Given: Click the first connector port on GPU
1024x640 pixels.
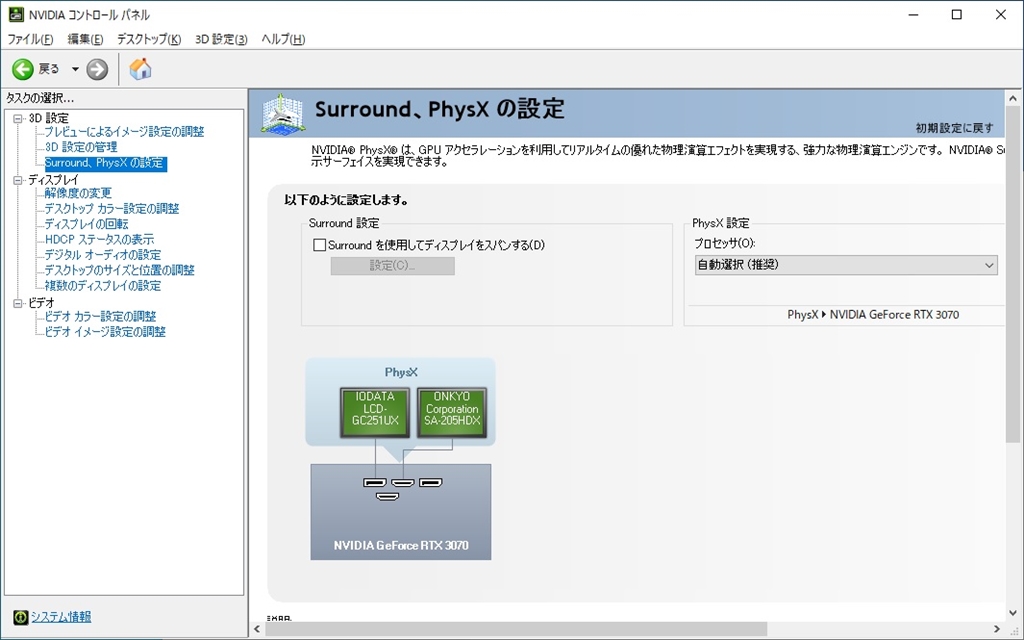Looking at the screenshot, I should [x=374, y=483].
